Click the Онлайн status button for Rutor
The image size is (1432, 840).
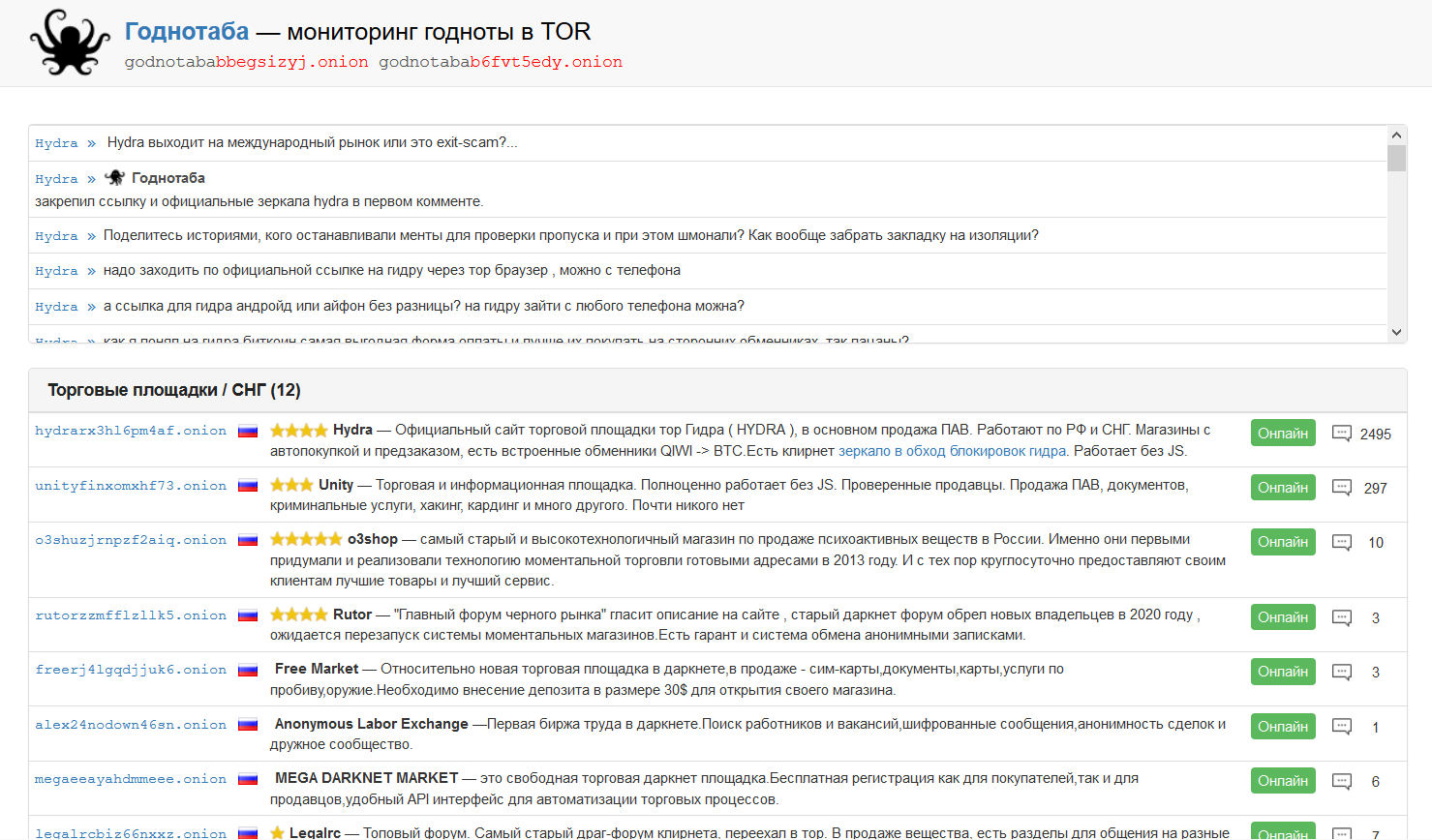tap(1283, 617)
